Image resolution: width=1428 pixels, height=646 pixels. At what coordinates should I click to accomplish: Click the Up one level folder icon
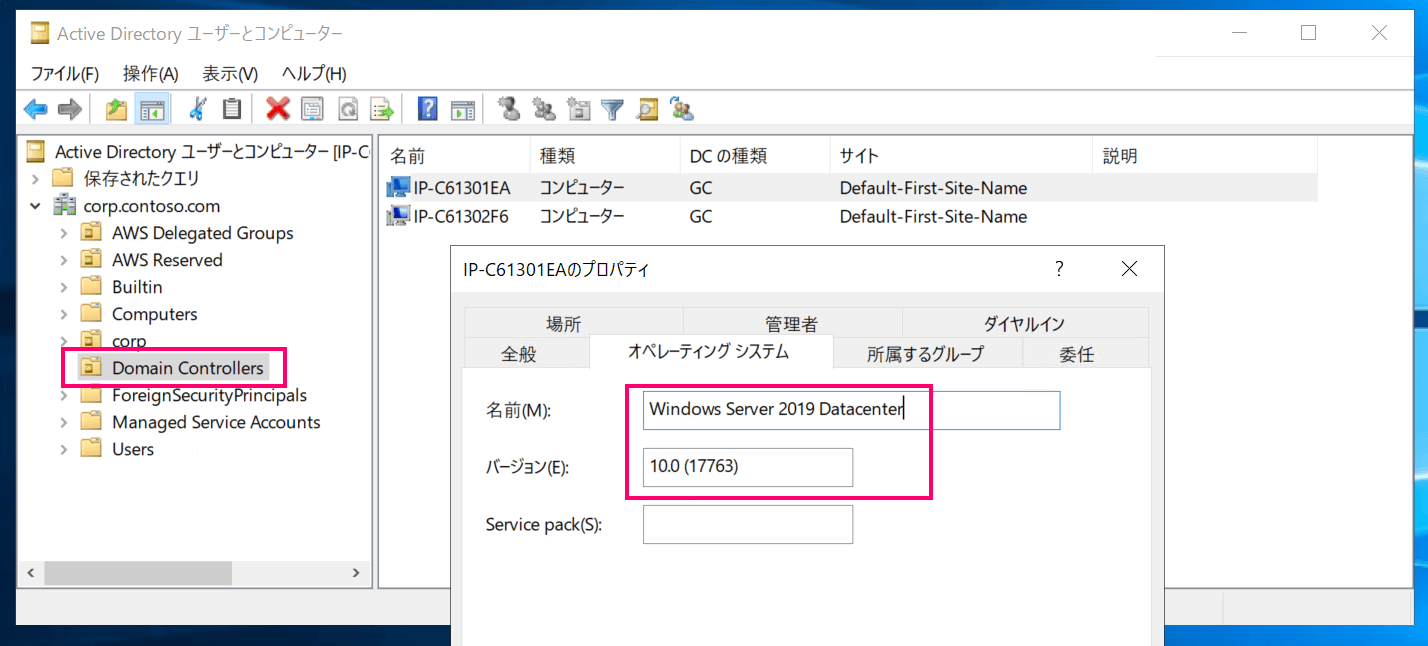coord(117,109)
